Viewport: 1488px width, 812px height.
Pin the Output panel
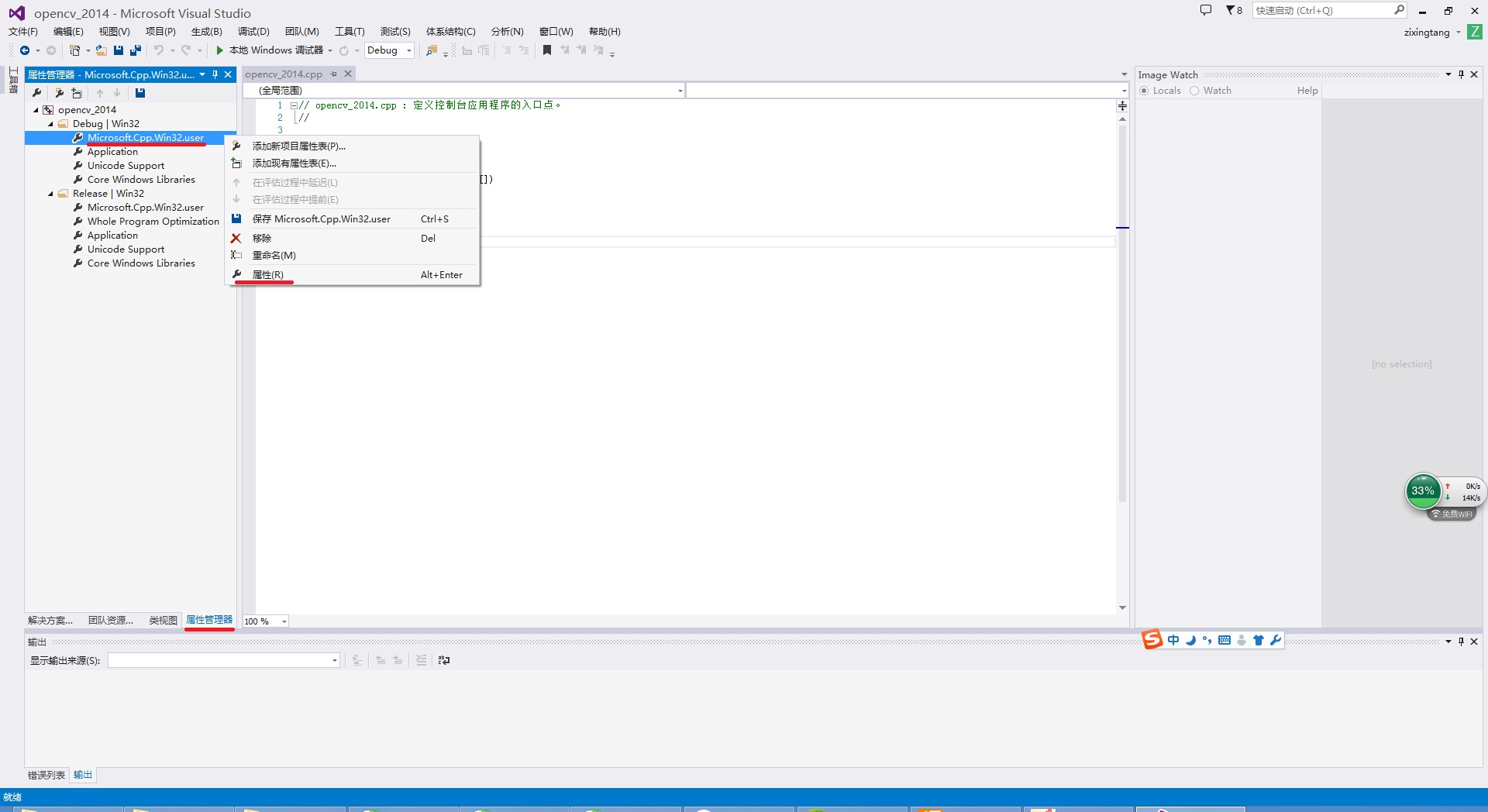1461,642
